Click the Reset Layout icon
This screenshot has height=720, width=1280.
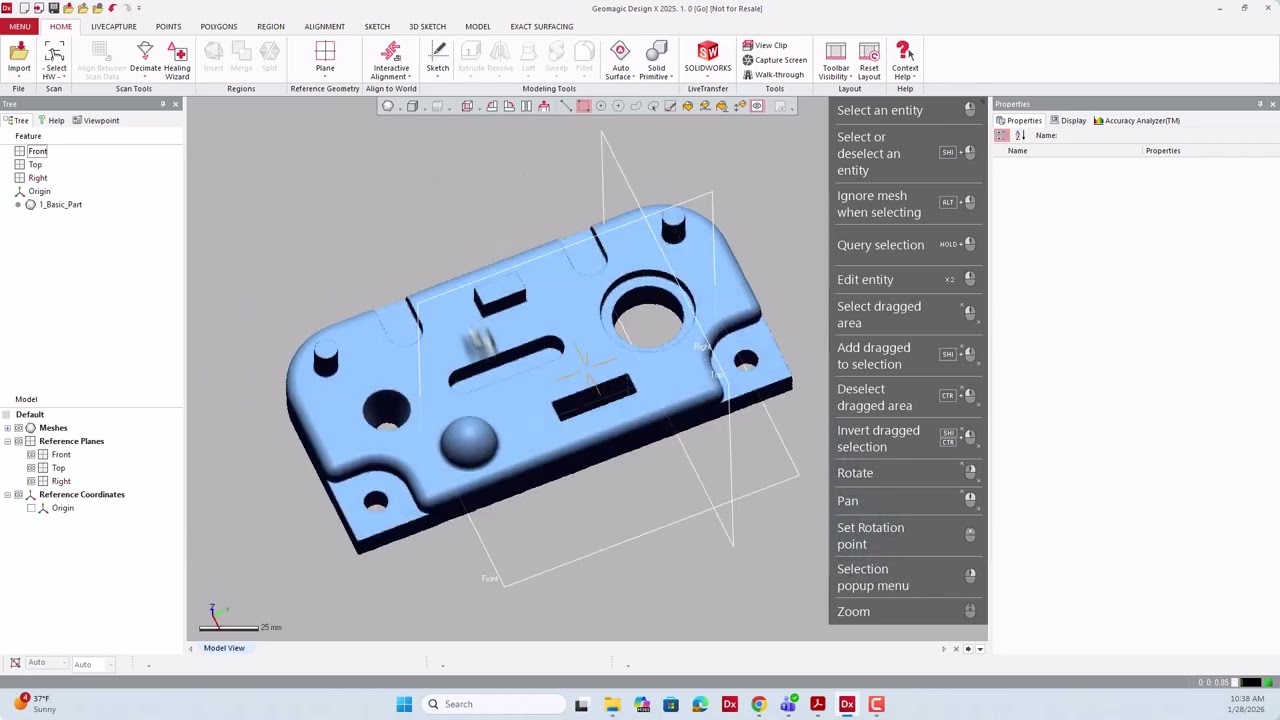point(869,60)
